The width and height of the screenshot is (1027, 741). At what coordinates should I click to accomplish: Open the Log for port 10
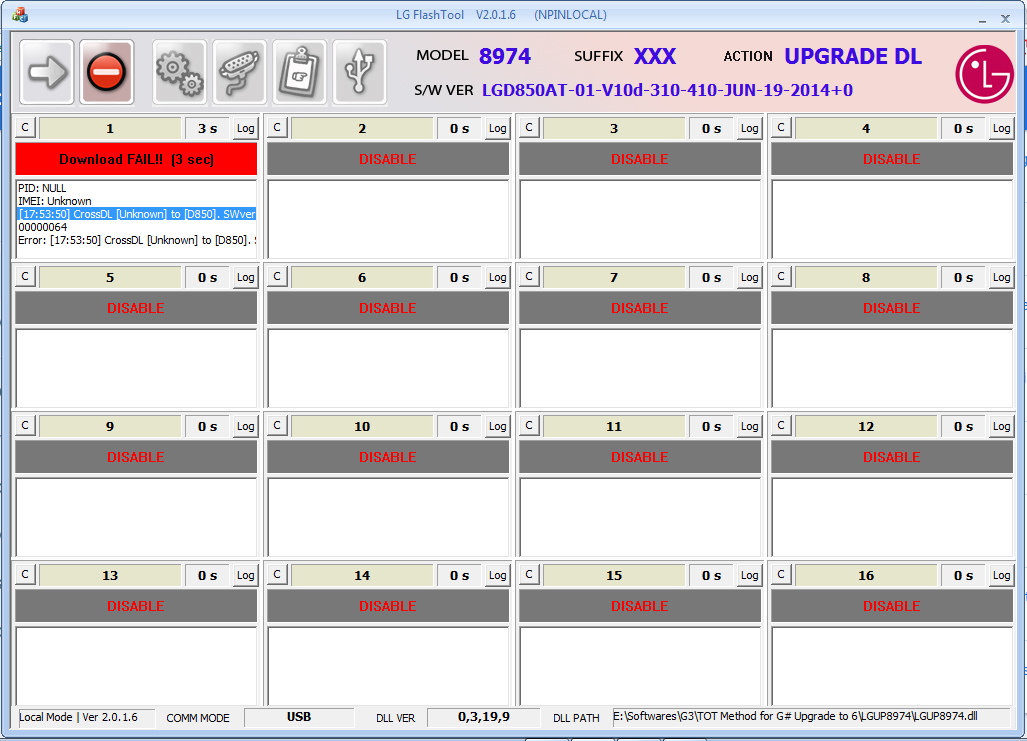[x=498, y=427]
